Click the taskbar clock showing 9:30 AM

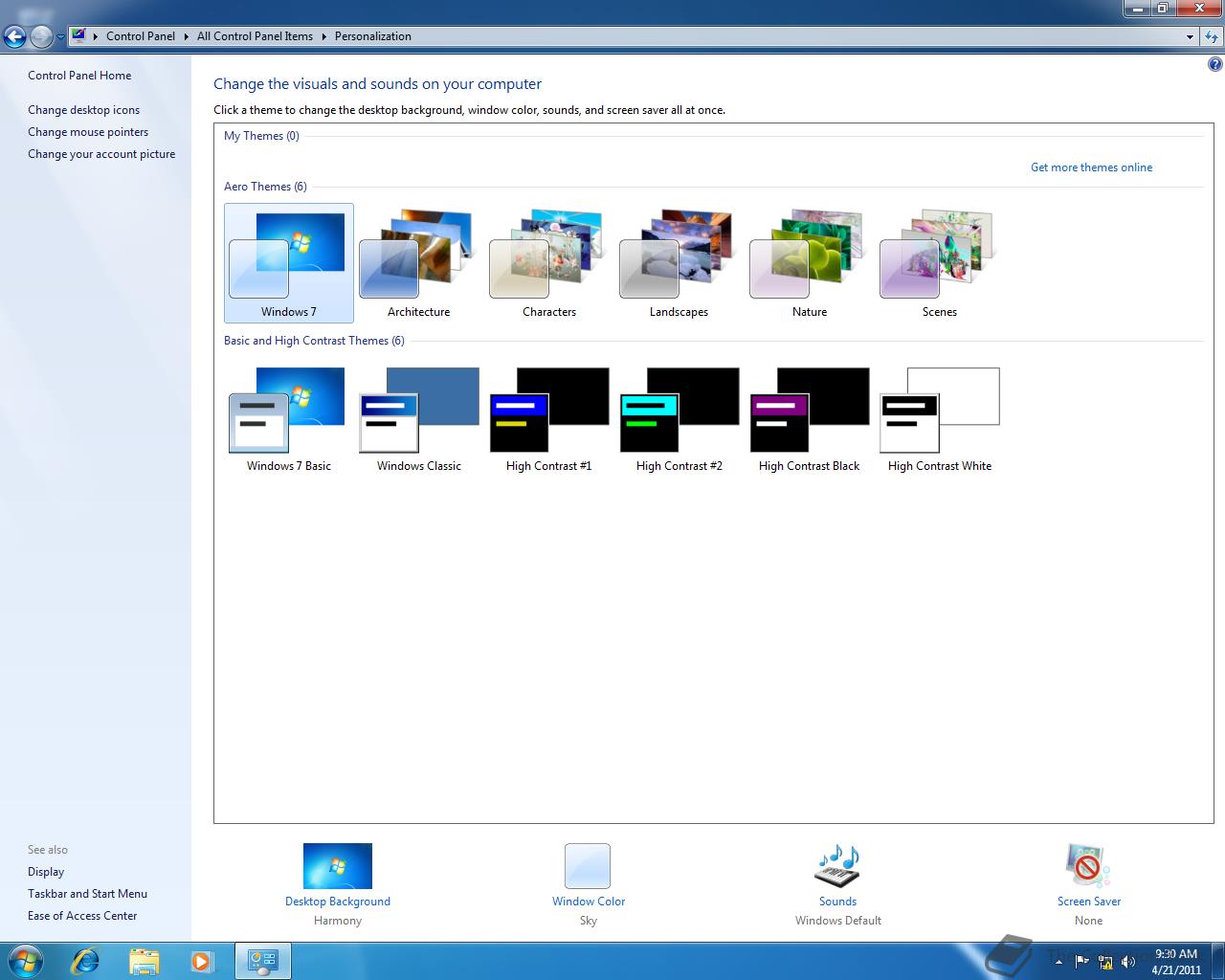point(1176,962)
